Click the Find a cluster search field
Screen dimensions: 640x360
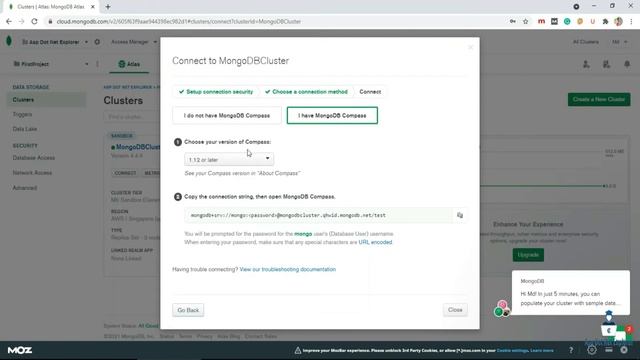(x=131, y=117)
